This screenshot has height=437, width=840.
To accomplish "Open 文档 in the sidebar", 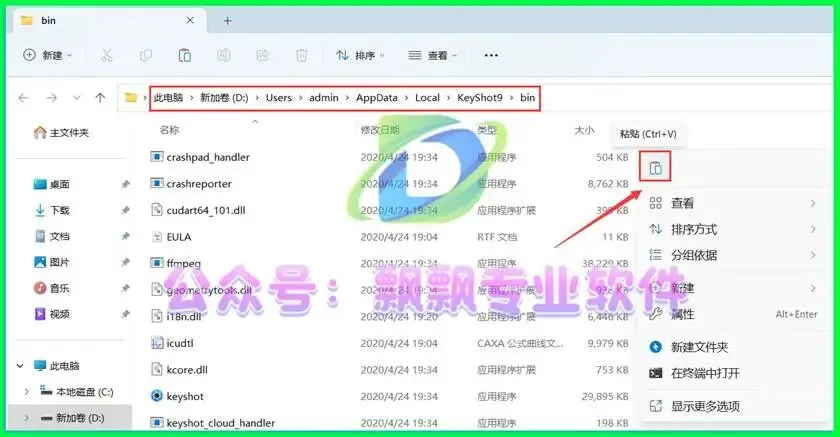I will pyautogui.click(x=51, y=236).
